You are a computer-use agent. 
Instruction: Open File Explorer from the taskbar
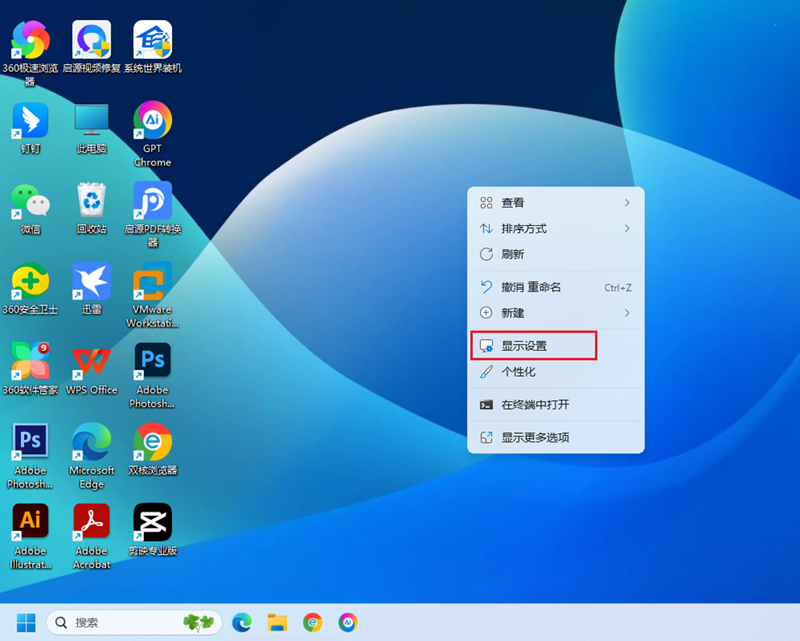[278, 622]
